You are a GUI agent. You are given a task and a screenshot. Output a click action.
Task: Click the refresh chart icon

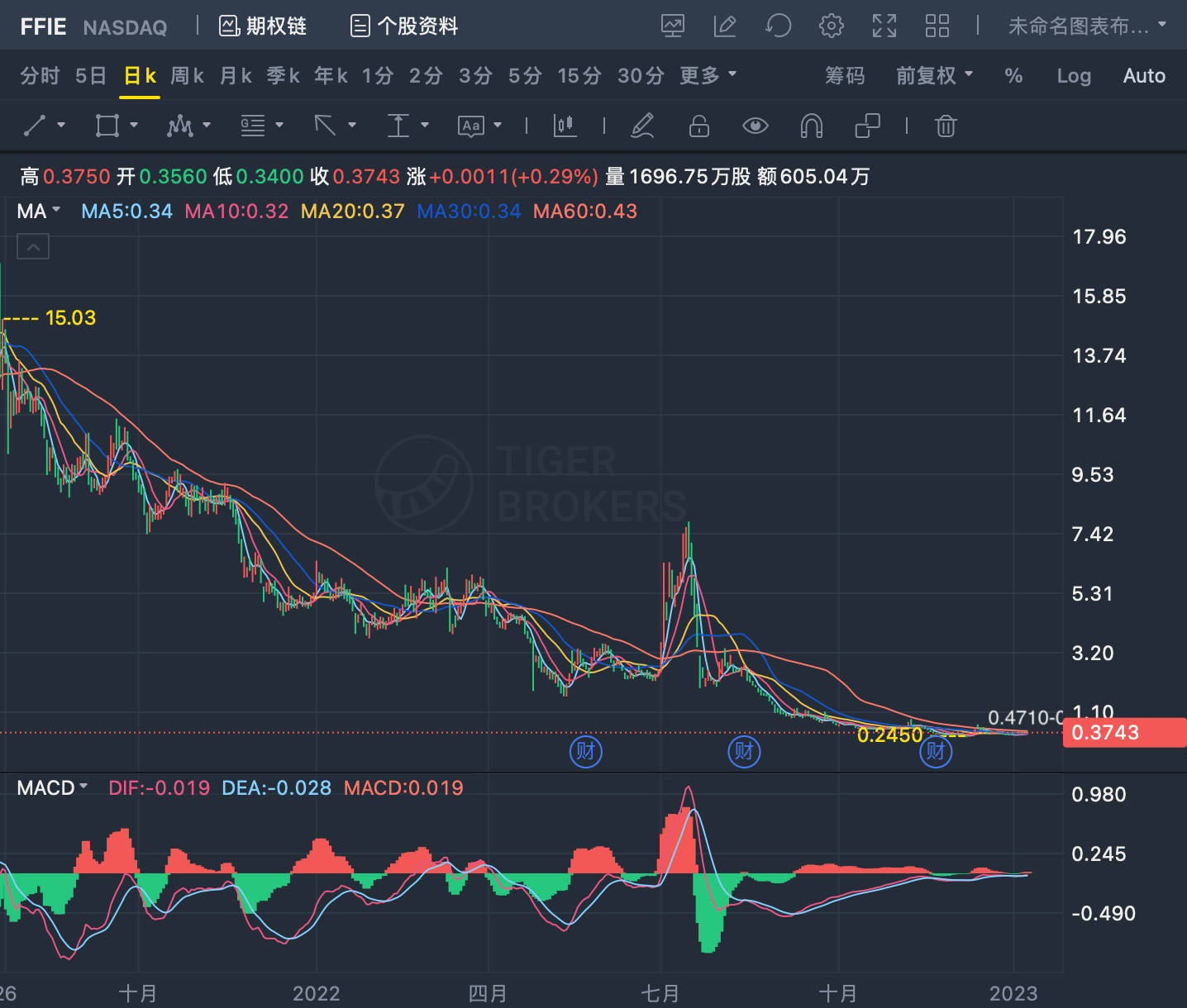(x=778, y=26)
